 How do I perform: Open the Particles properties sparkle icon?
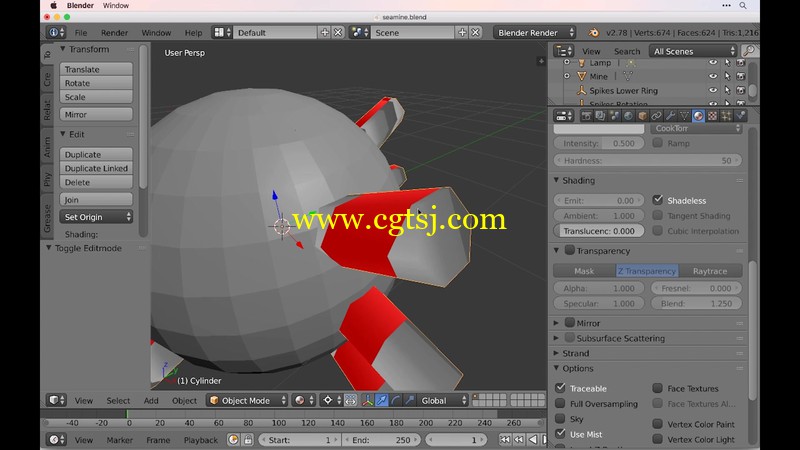(x=726, y=116)
